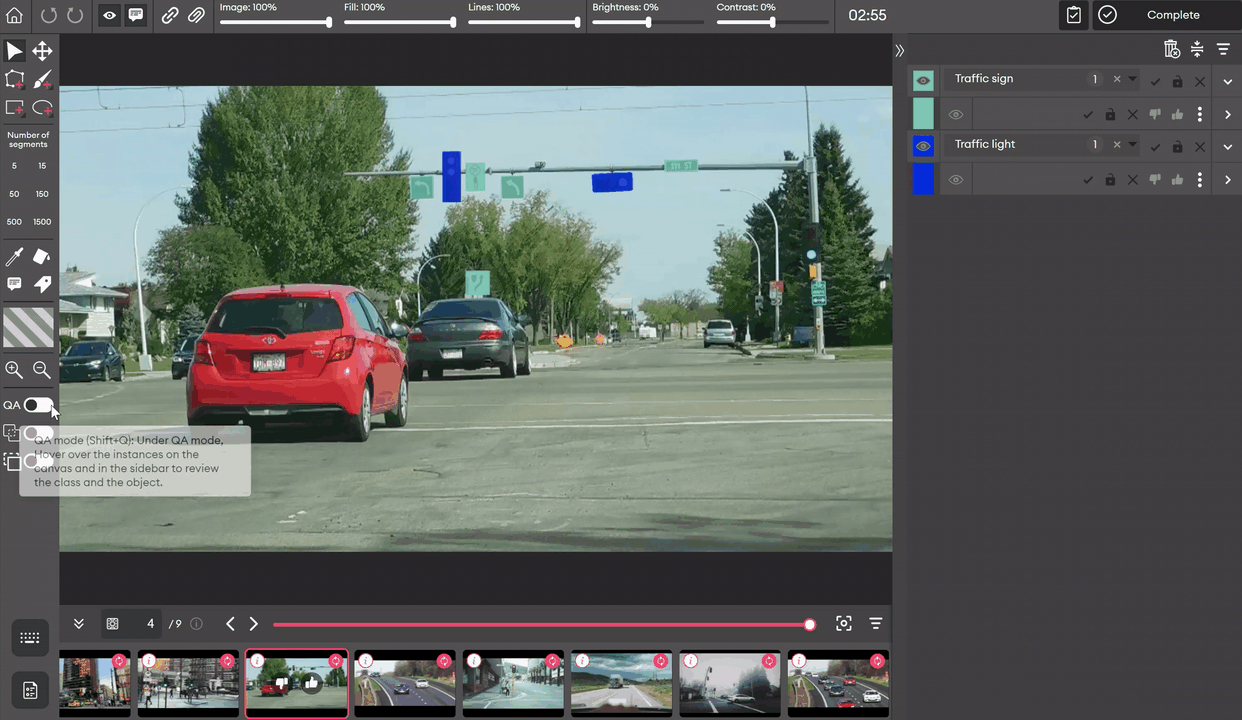Toggle the QA mode switch
Viewport: 1242px width, 720px height.
[38, 405]
